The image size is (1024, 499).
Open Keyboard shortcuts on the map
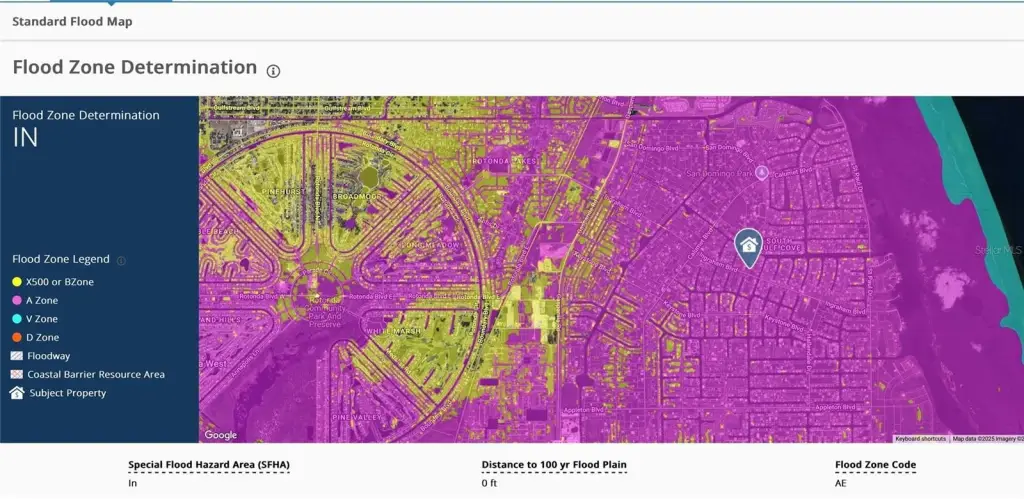920,439
